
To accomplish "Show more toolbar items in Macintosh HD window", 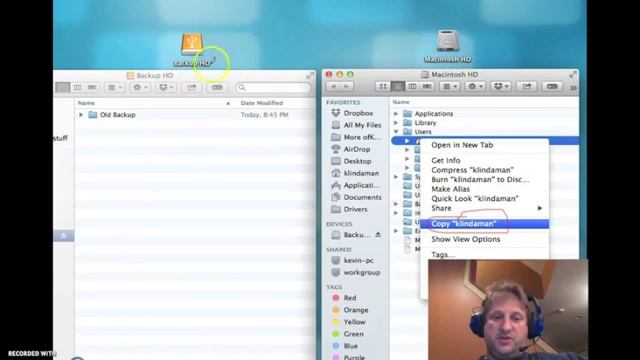I will tap(573, 87).
